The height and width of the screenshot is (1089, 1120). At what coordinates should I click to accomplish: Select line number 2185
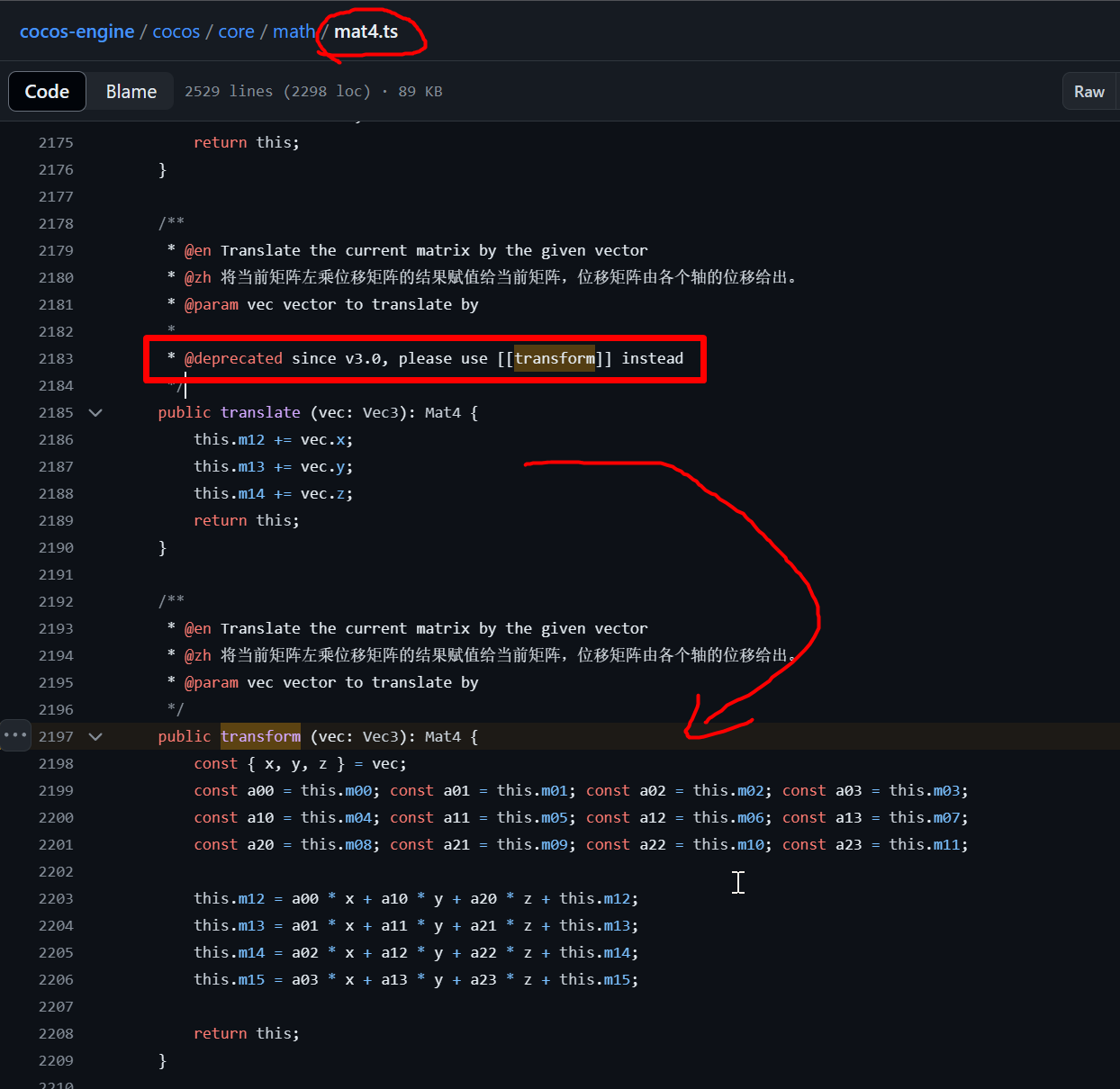pos(56,412)
